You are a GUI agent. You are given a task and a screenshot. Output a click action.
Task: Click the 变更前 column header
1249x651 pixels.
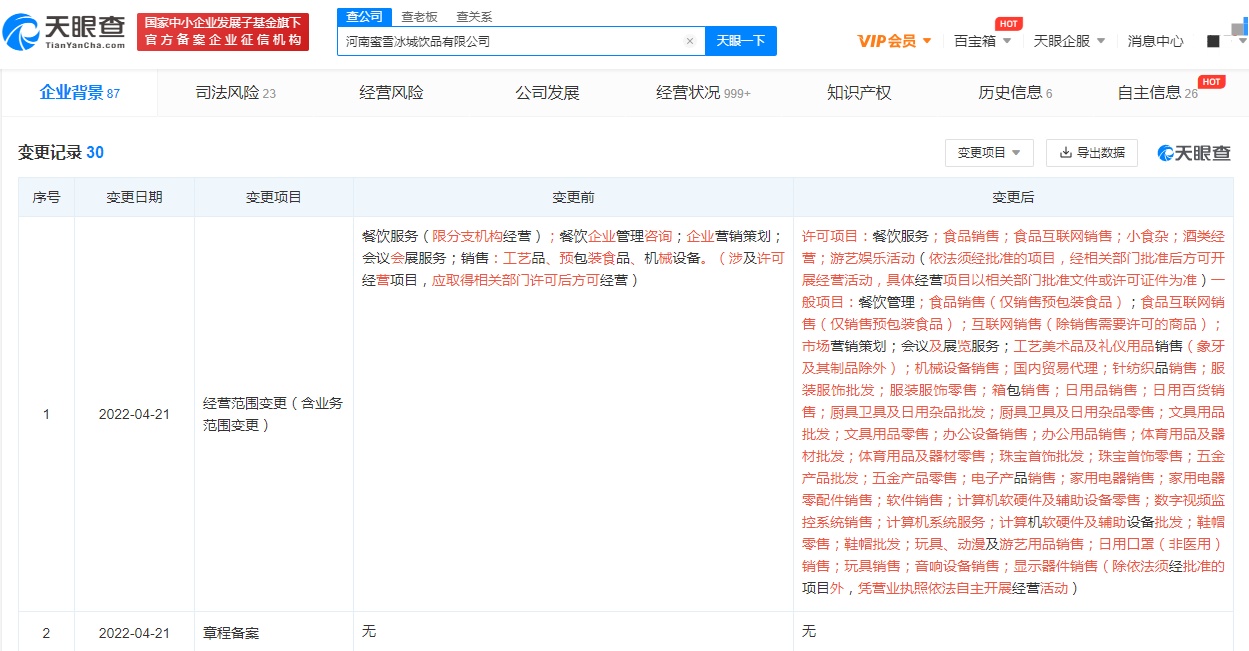573,198
